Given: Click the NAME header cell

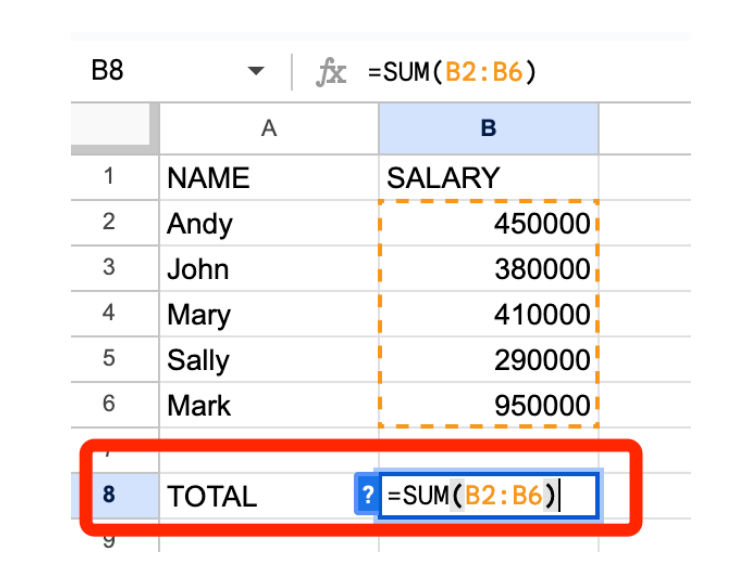Looking at the screenshot, I should pos(268,178).
